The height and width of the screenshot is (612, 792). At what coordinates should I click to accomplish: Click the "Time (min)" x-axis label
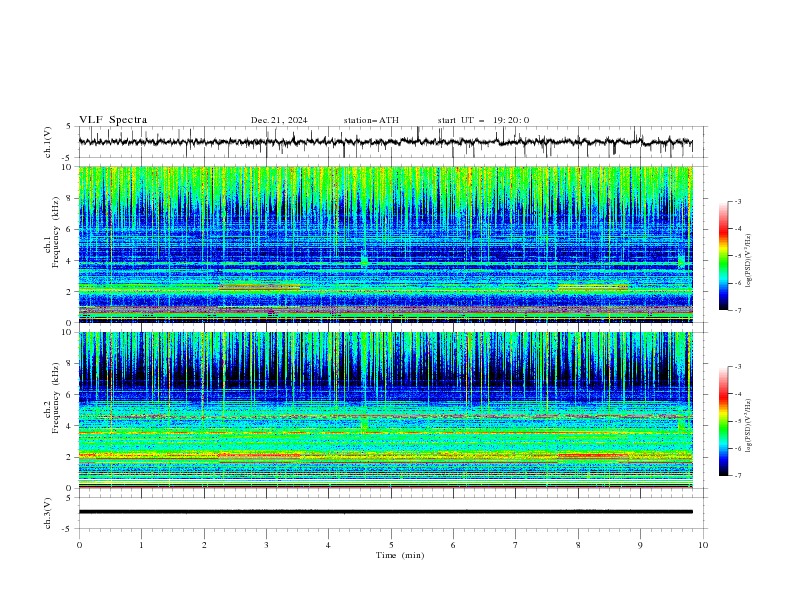(x=400, y=555)
